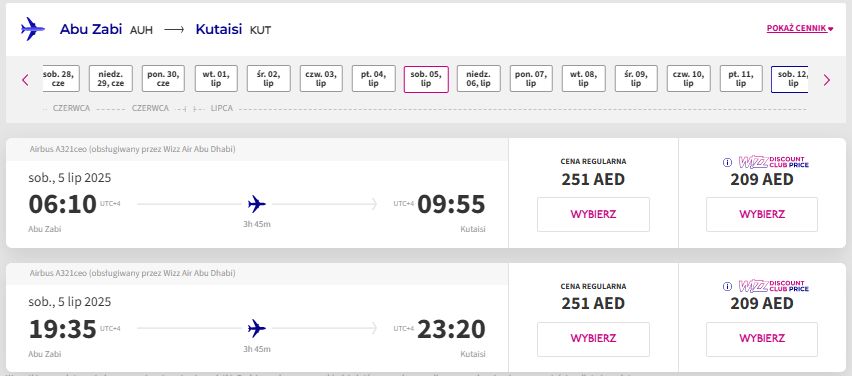Viewport: 852px width, 376px height.
Task: Click info icon next to second Wizz Discount Club price
Action: pyautogui.click(x=727, y=286)
